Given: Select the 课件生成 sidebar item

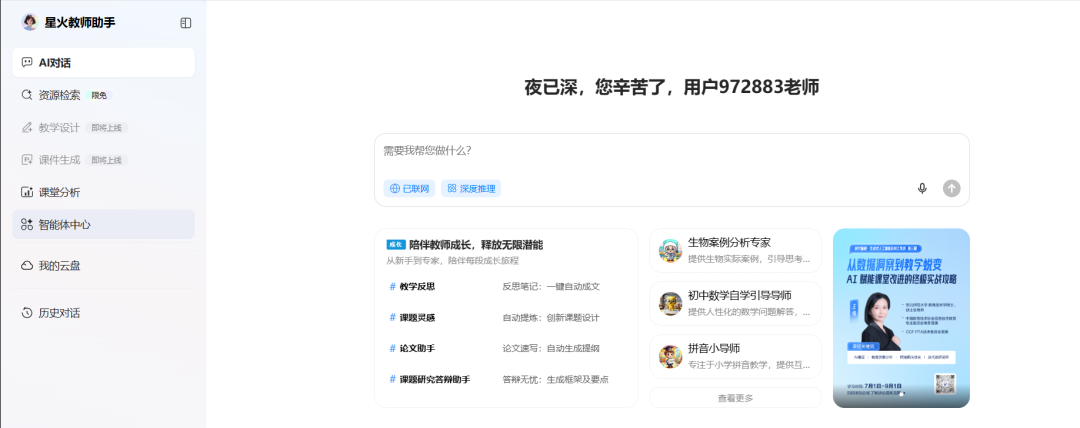Looking at the screenshot, I should tap(103, 160).
